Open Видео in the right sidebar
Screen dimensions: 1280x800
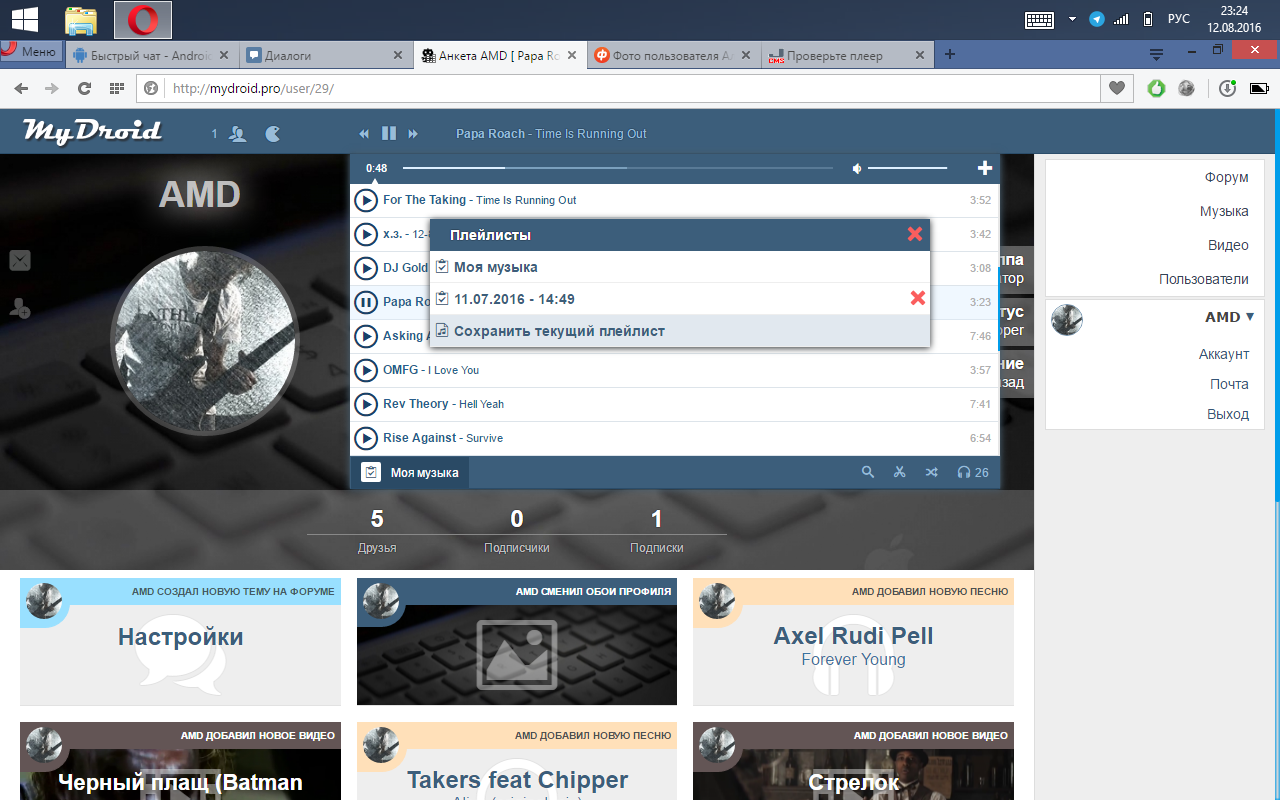(1228, 245)
